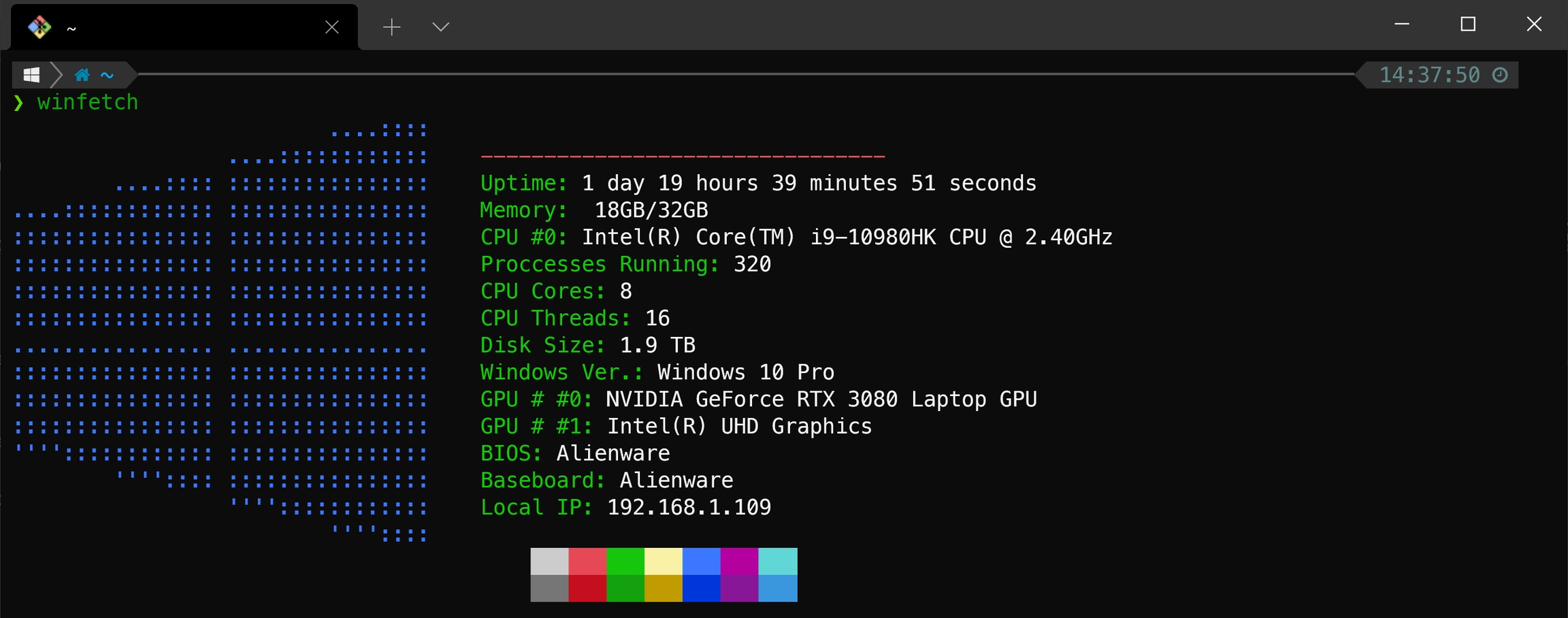Select the ~ tab title
Viewport: 1568px width, 618px height.
71,29
